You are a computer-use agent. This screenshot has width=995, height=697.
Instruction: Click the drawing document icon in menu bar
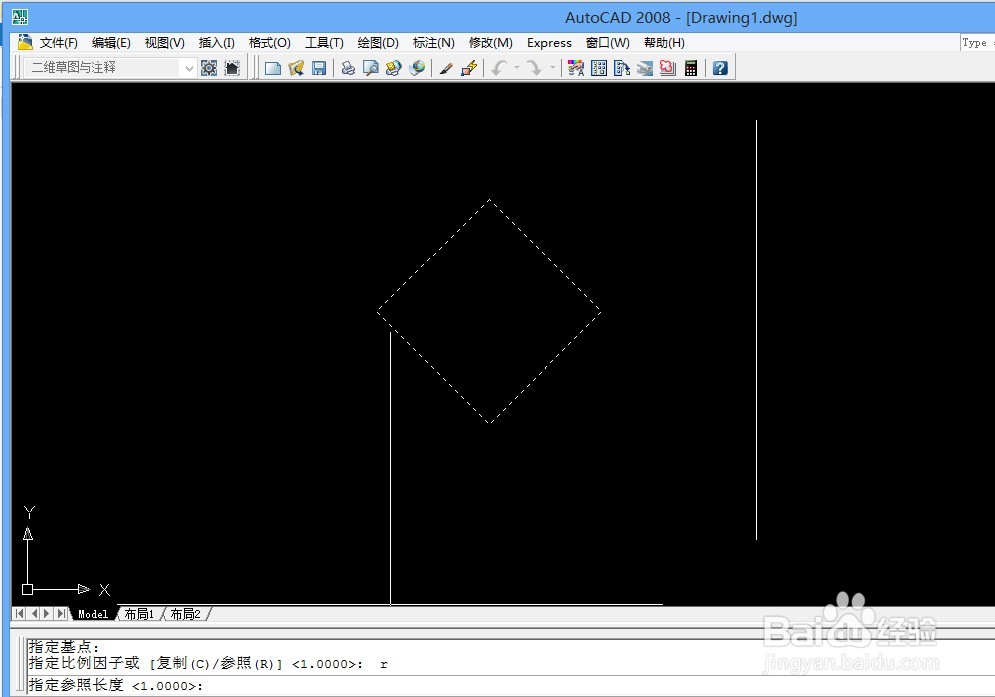click(x=25, y=43)
